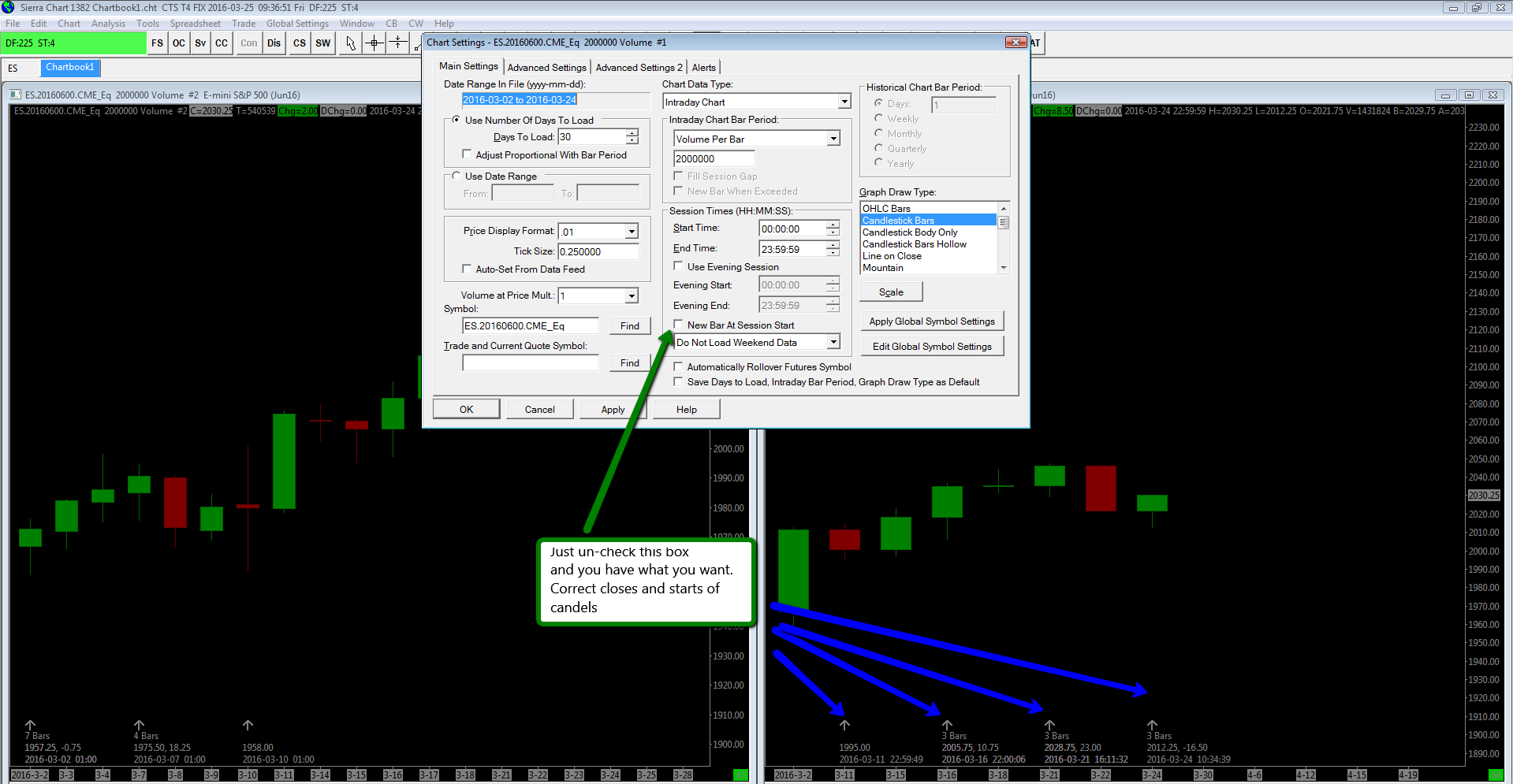This screenshot has width=1513, height=784.
Task: Select the ES tab
Action: [x=13, y=68]
